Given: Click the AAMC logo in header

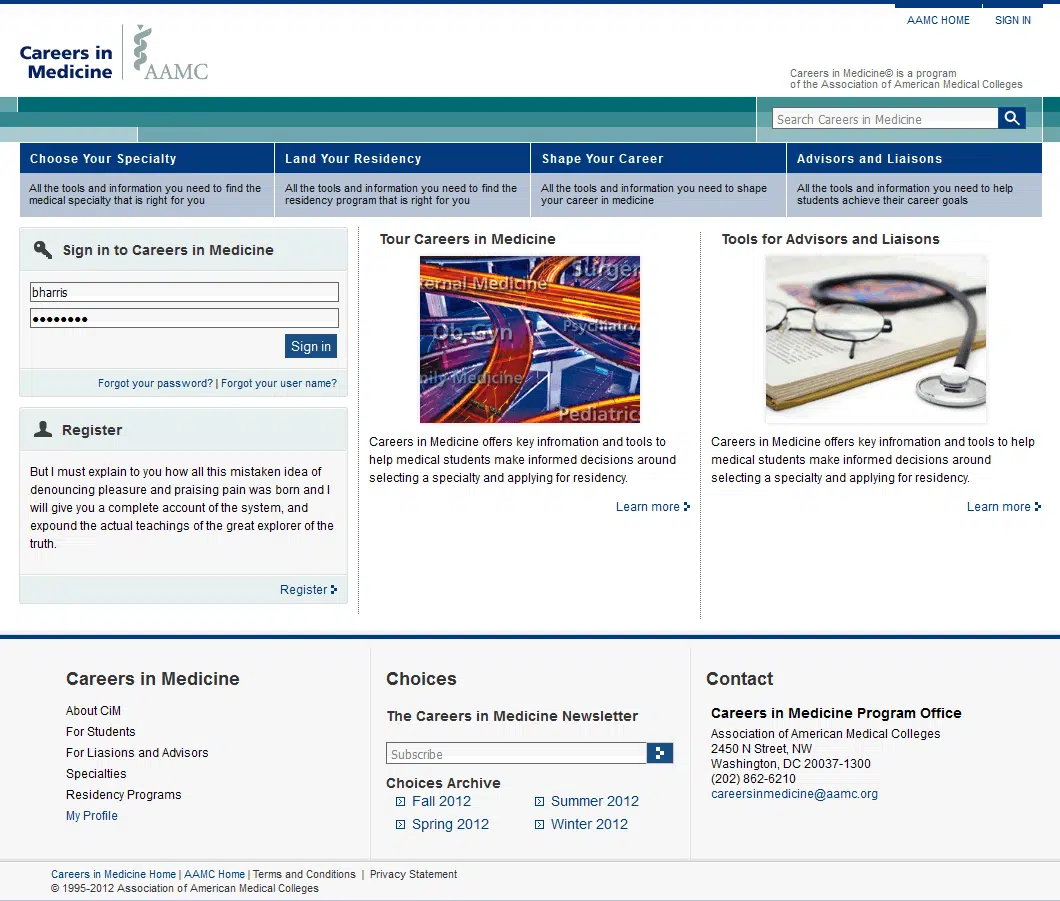Looking at the screenshot, I should [x=171, y=53].
